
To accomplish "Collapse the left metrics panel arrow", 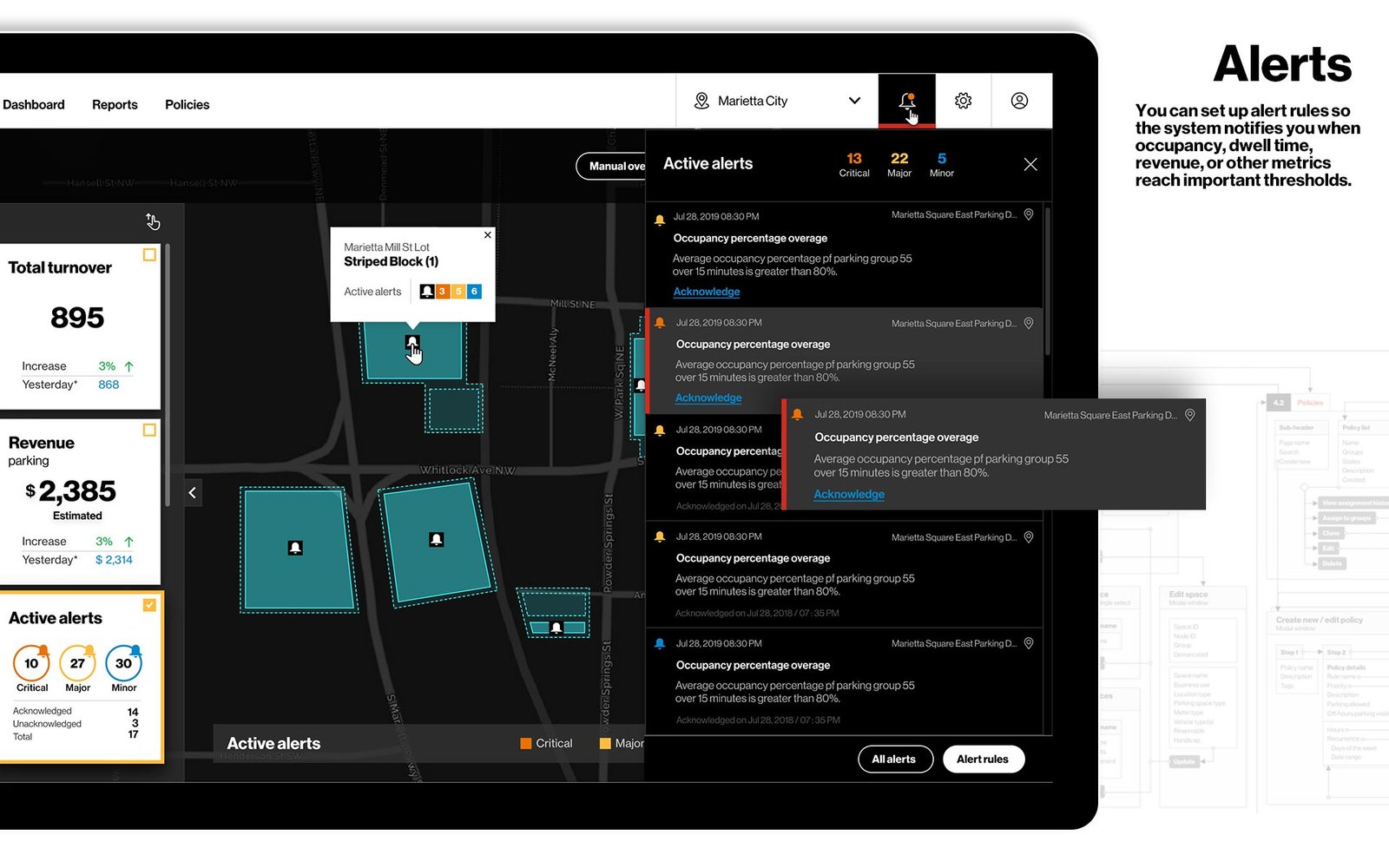I will pos(193,493).
